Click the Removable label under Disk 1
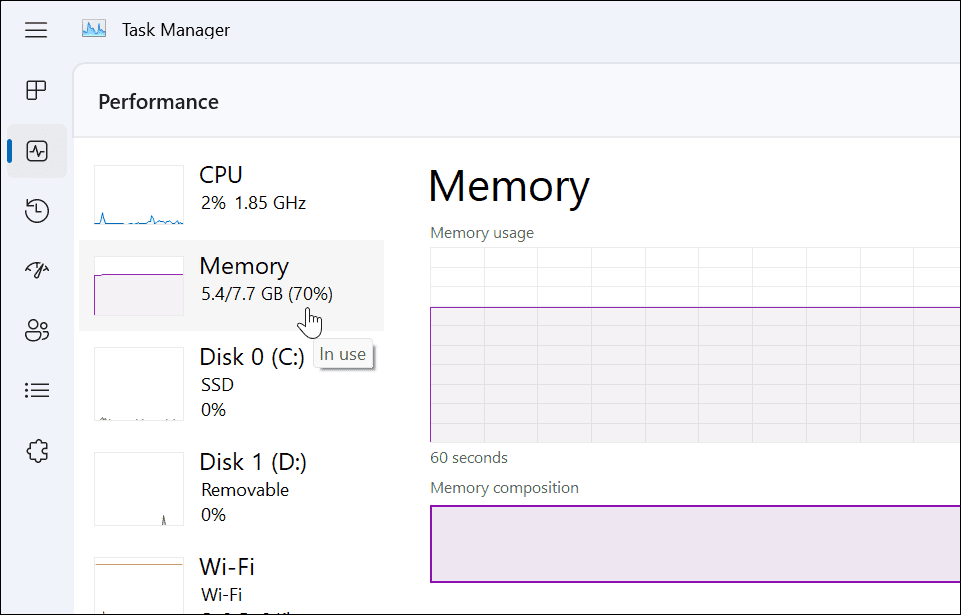961x615 pixels. [x=245, y=490]
